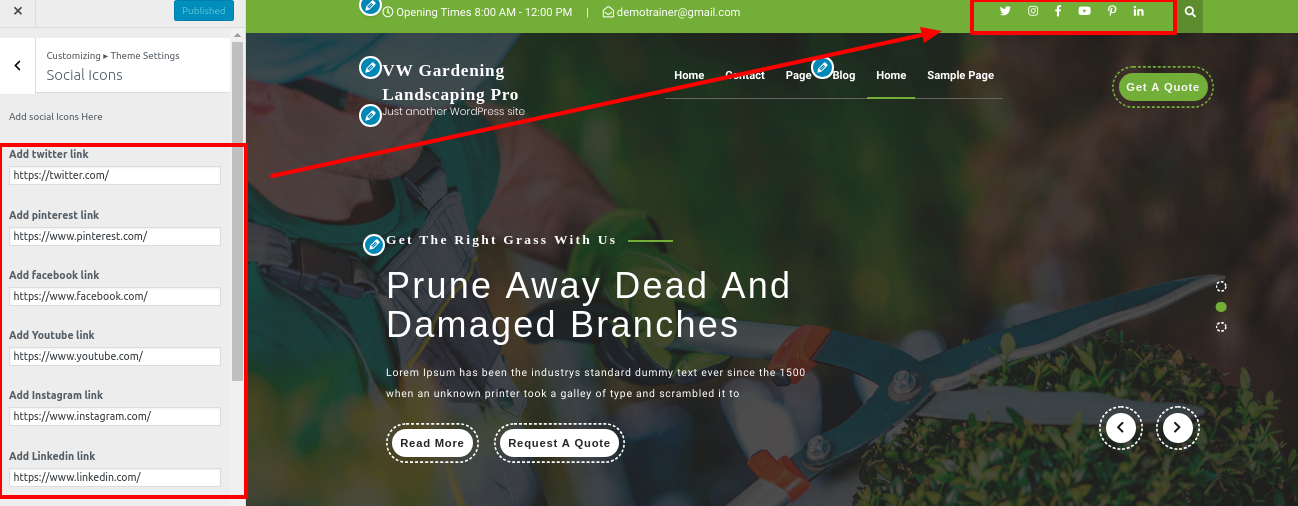The height and width of the screenshot is (506, 1298).
Task: Edit the site title with pencil shortcut
Action: click(370, 69)
